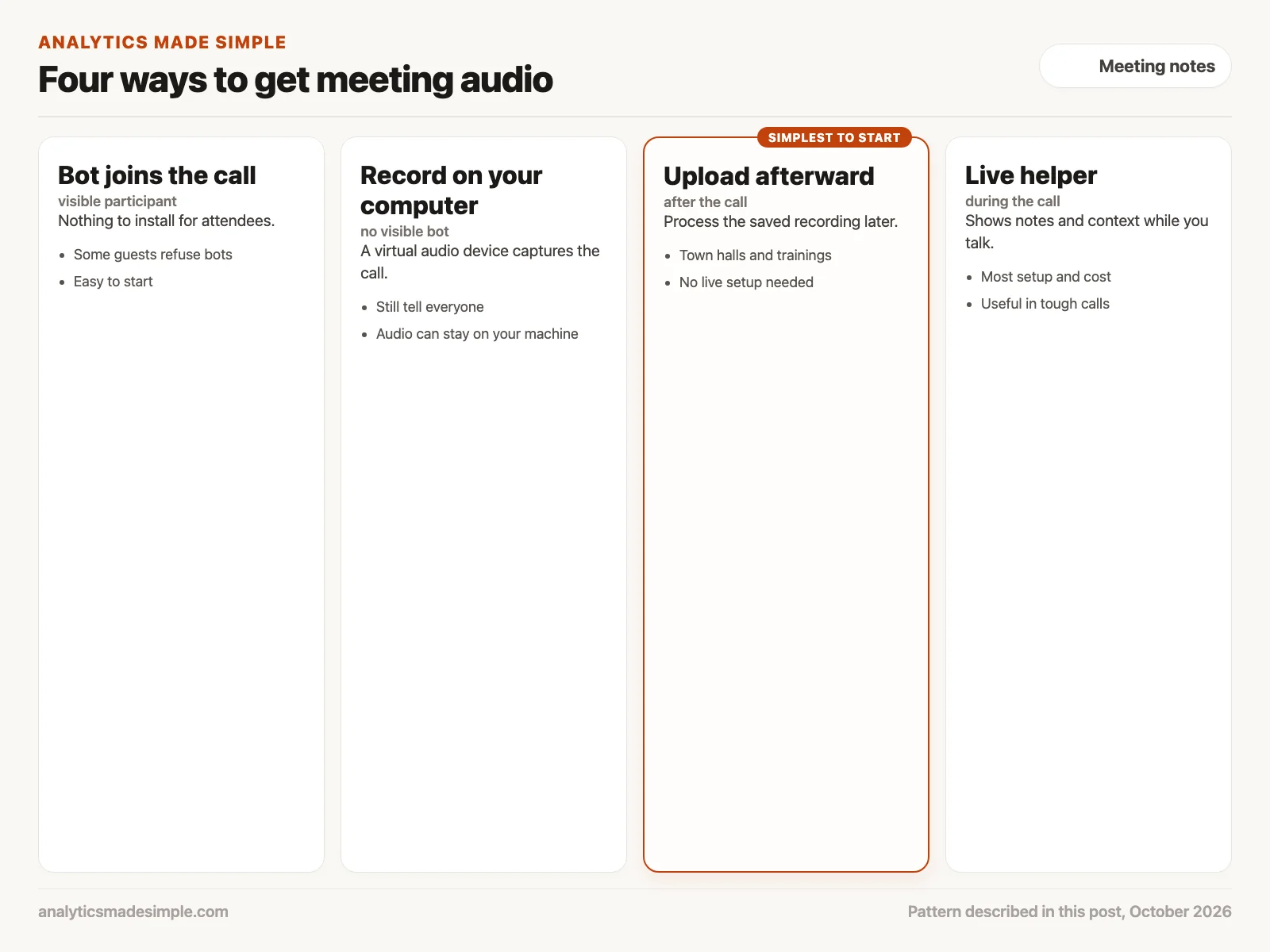Click the Meeting notes pill
This screenshot has height=952, width=1270.
click(x=1135, y=66)
